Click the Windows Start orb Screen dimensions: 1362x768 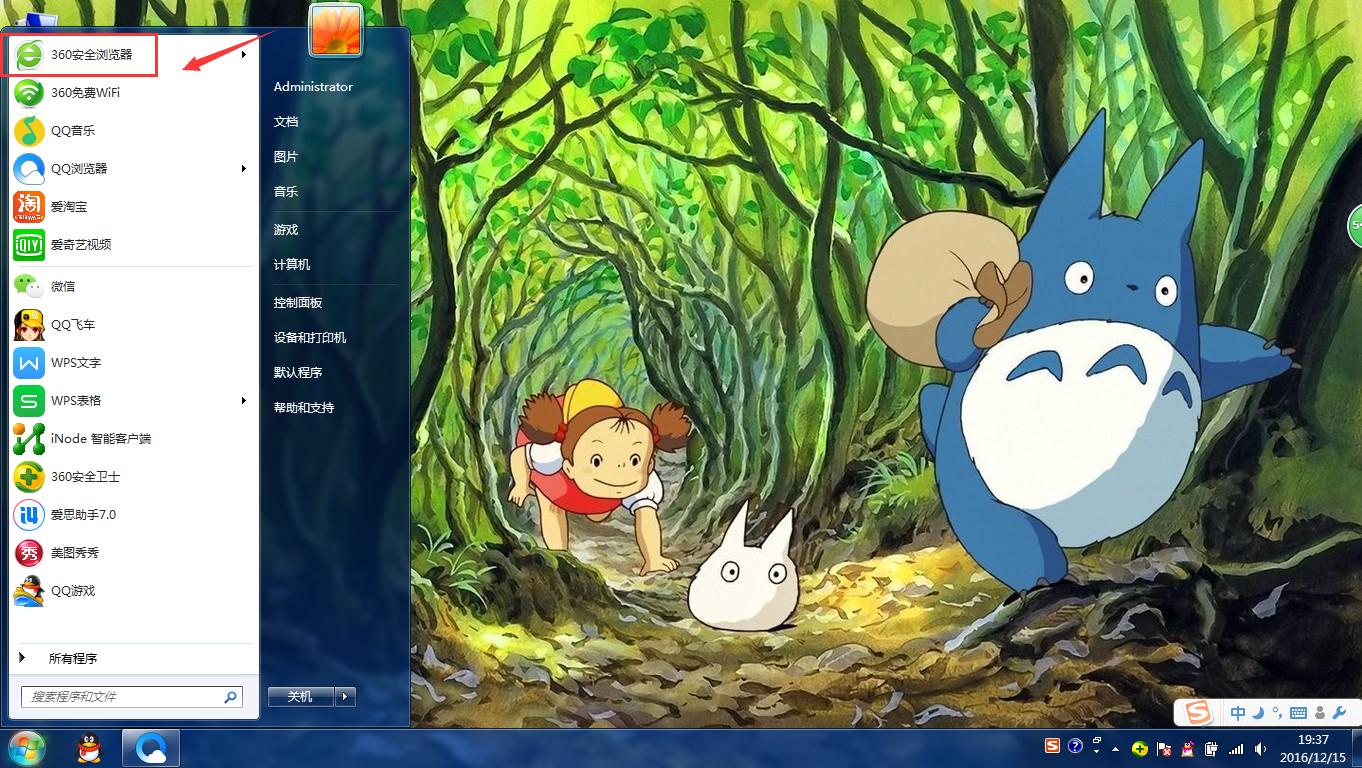(x=27, y=748)
